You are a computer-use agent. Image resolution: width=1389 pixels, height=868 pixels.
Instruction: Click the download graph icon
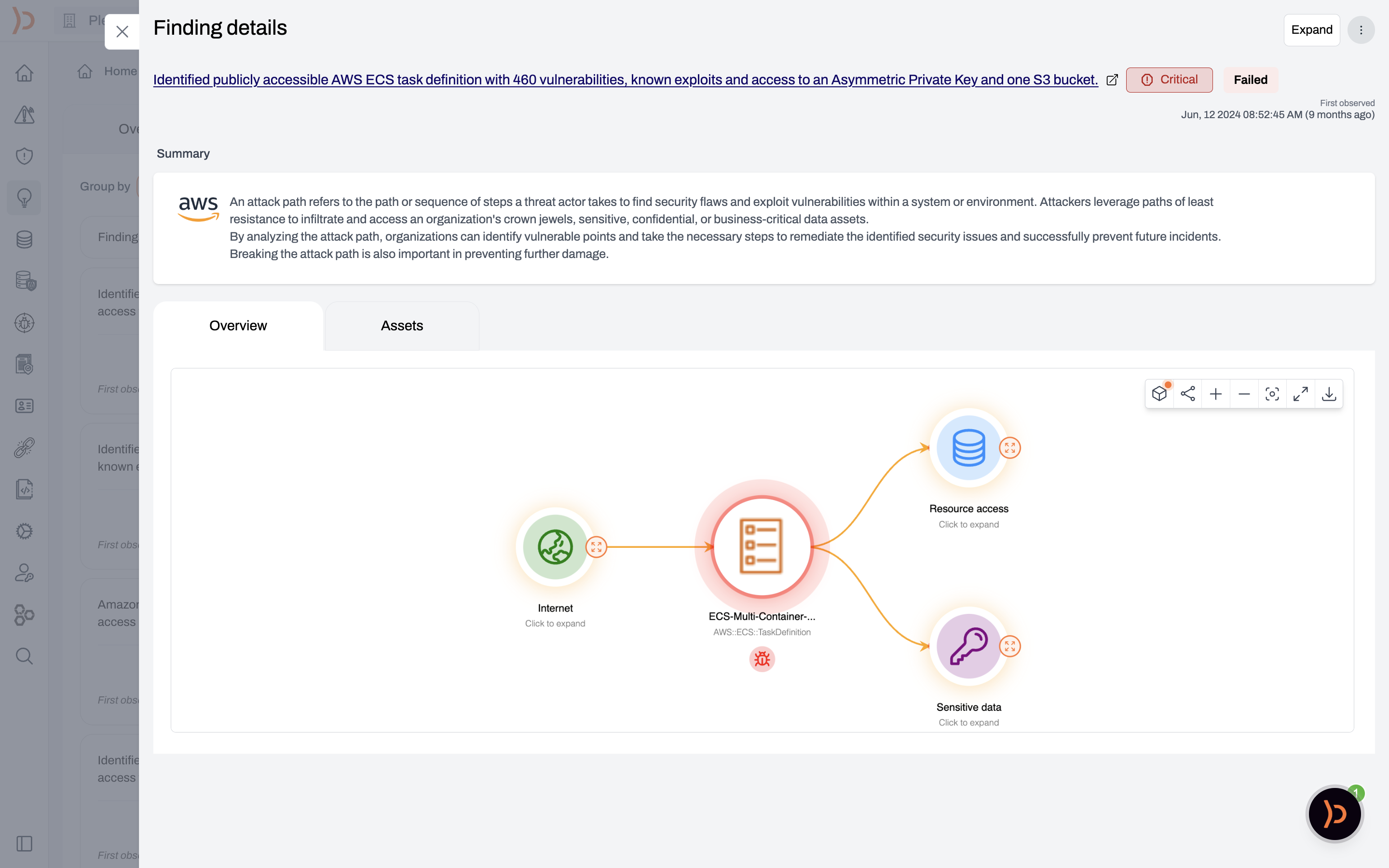click(x=1329, y=394)
